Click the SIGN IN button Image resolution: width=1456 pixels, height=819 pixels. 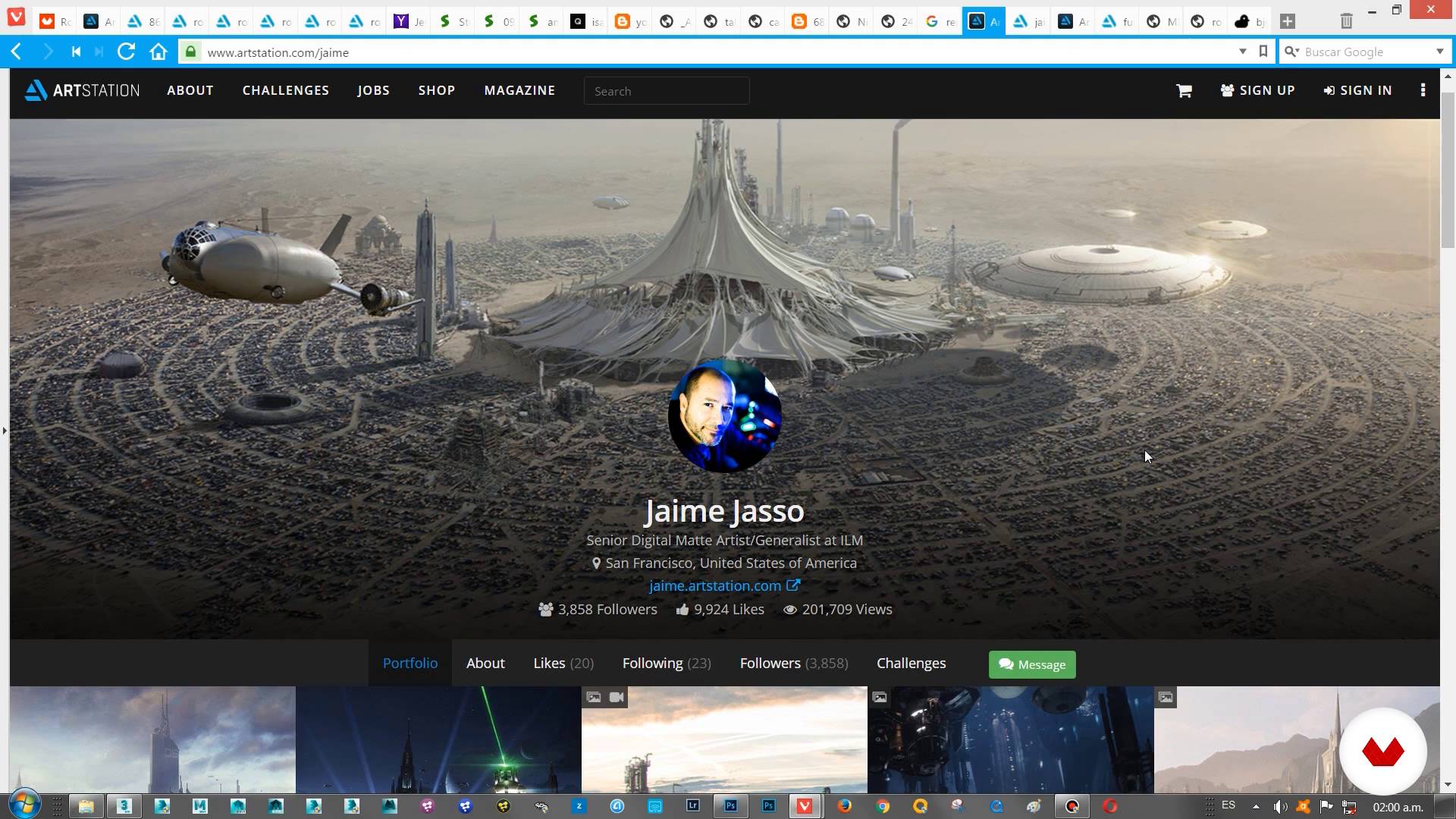[1357, 90]
